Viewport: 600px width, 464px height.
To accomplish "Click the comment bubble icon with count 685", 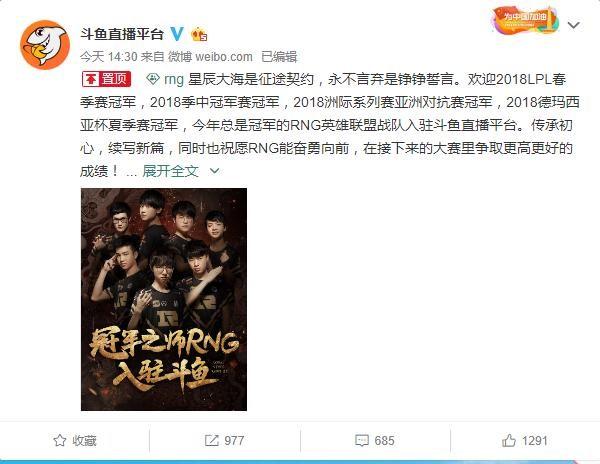I will coord(362,440).
